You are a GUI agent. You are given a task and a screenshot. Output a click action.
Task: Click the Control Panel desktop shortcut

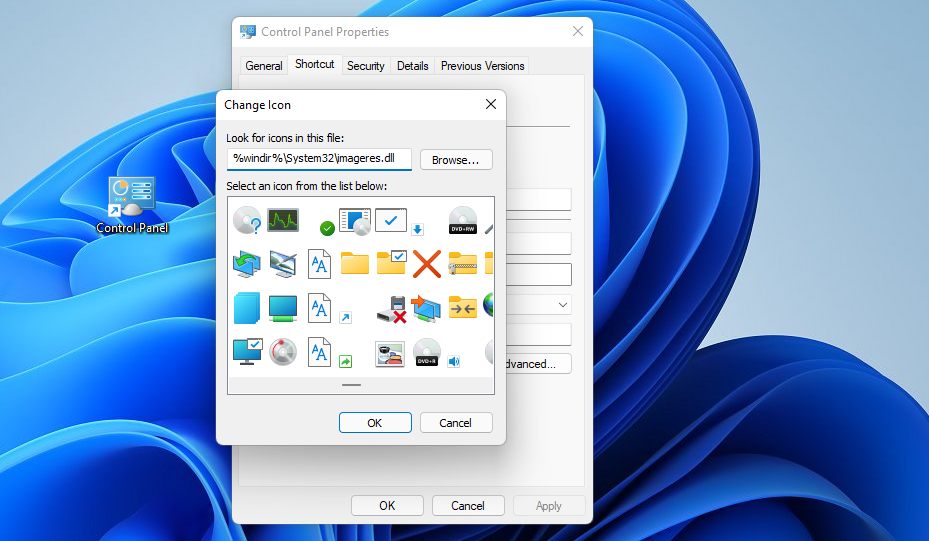[x=132, y=205]
